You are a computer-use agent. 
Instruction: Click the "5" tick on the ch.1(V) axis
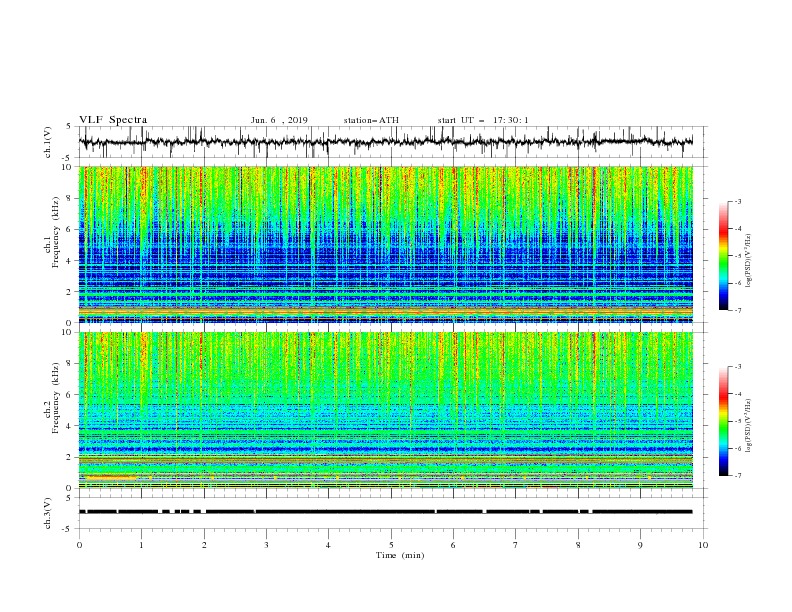point(69,126)
